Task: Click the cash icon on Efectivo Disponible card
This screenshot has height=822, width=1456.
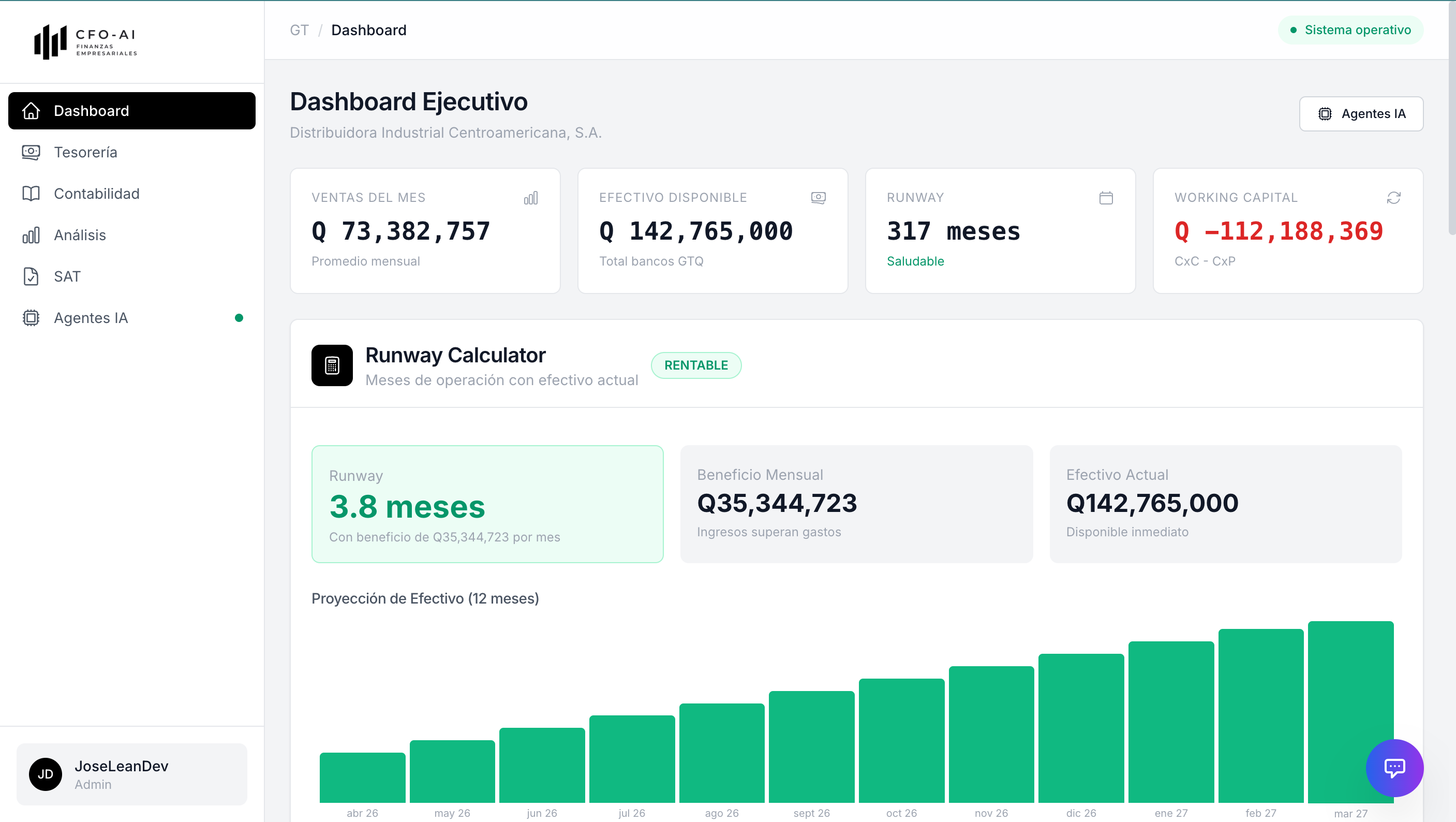Action: point(819,198)
